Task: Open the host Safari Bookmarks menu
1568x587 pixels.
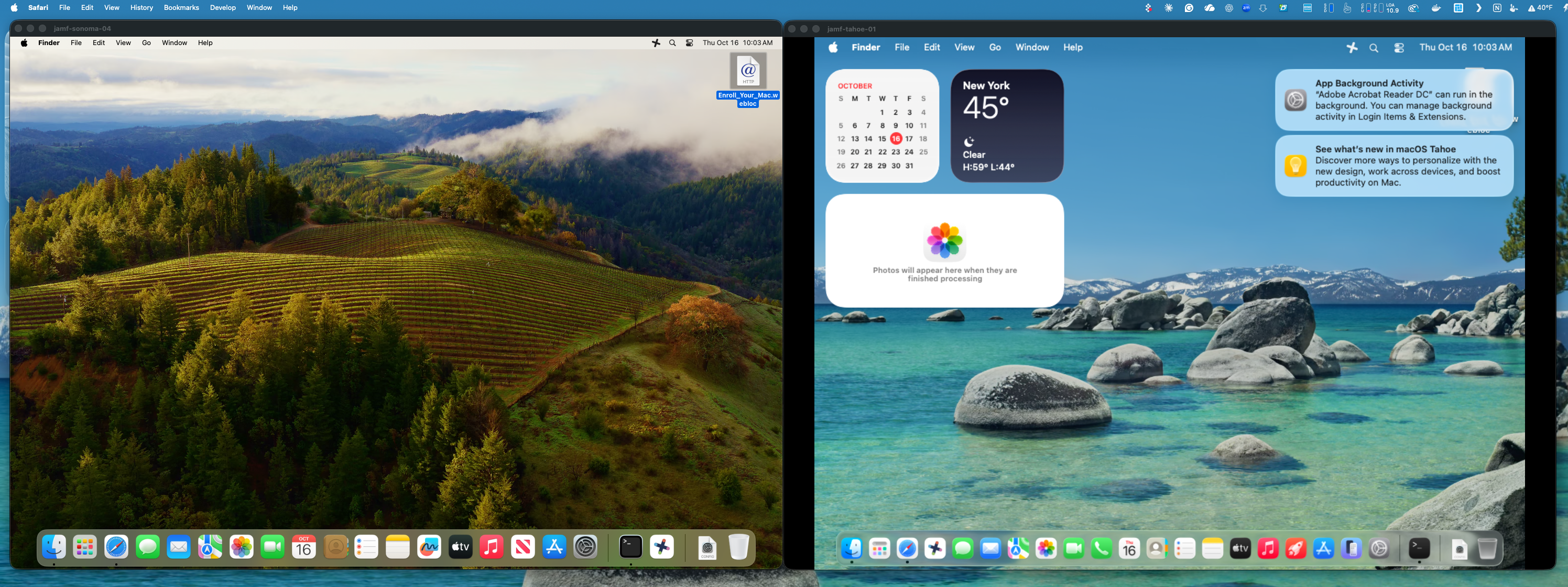Action: pos(181,8)
